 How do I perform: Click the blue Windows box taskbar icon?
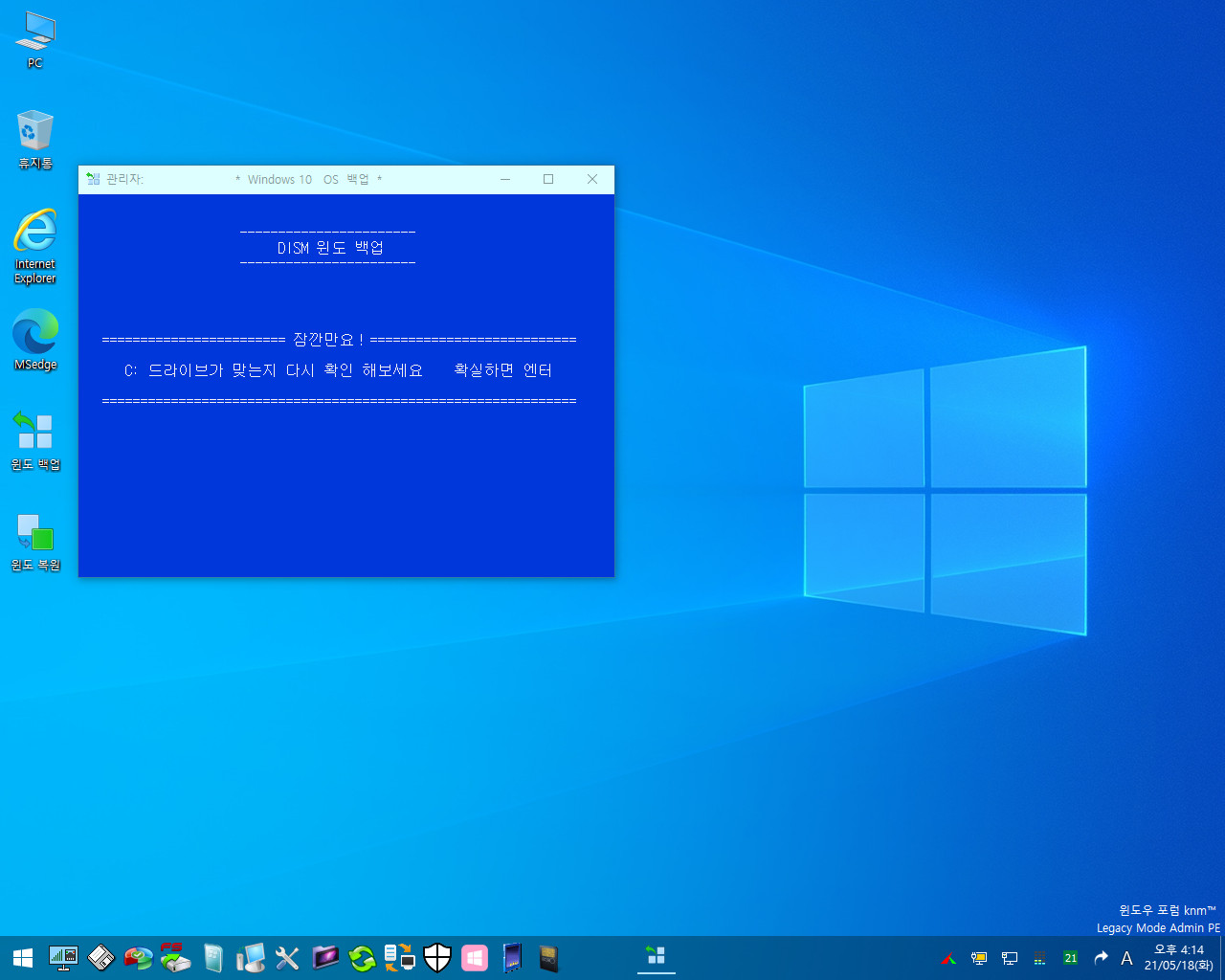click(212, 958)
